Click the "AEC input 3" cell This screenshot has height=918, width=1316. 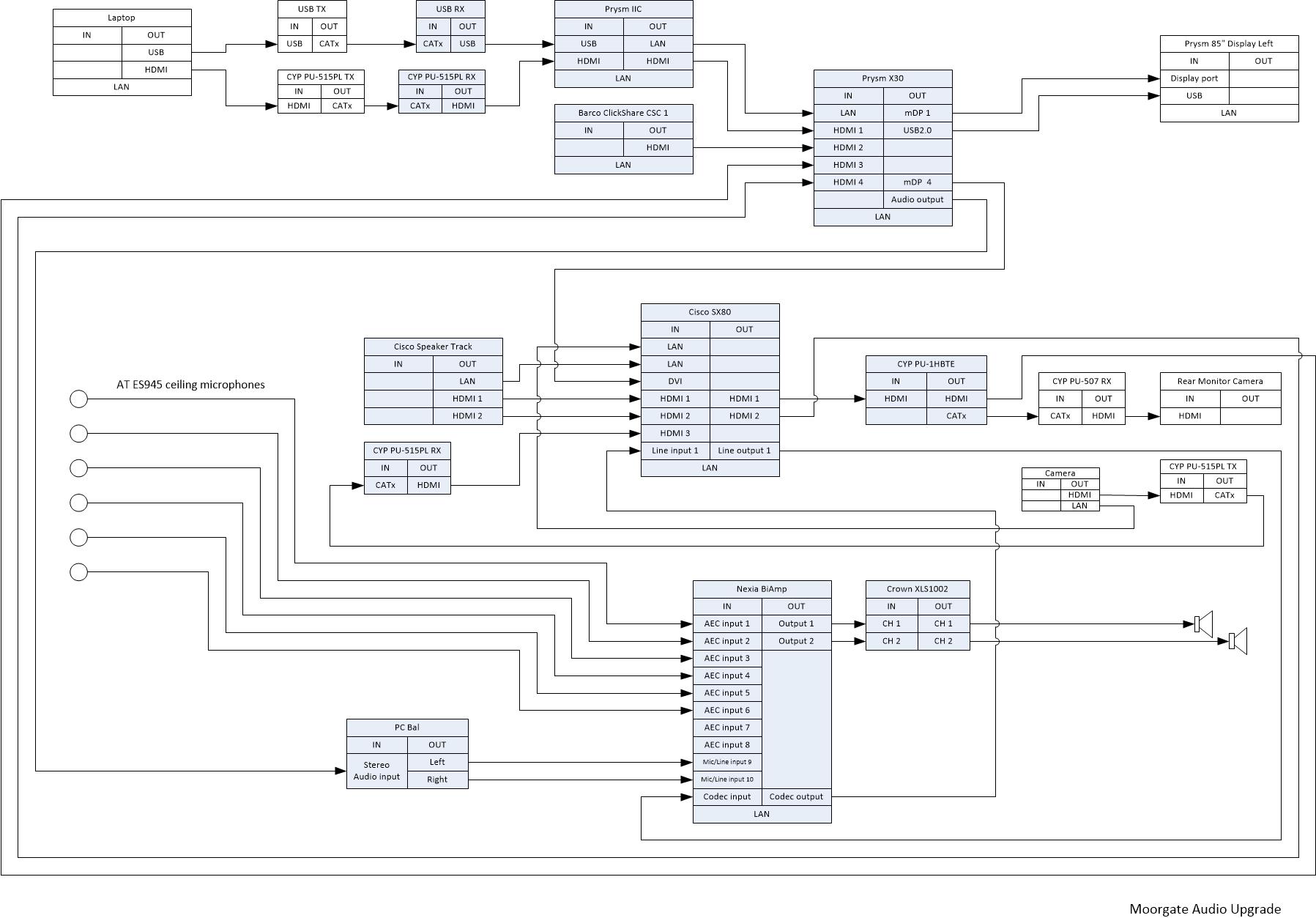[x=727, y=659]
